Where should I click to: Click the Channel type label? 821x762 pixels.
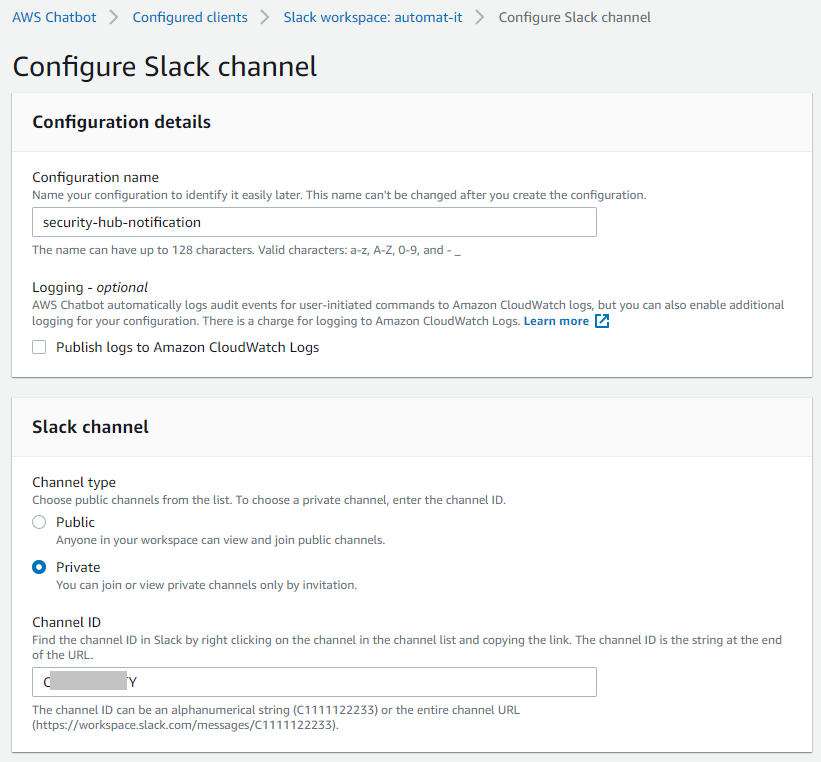pos(74,482)
